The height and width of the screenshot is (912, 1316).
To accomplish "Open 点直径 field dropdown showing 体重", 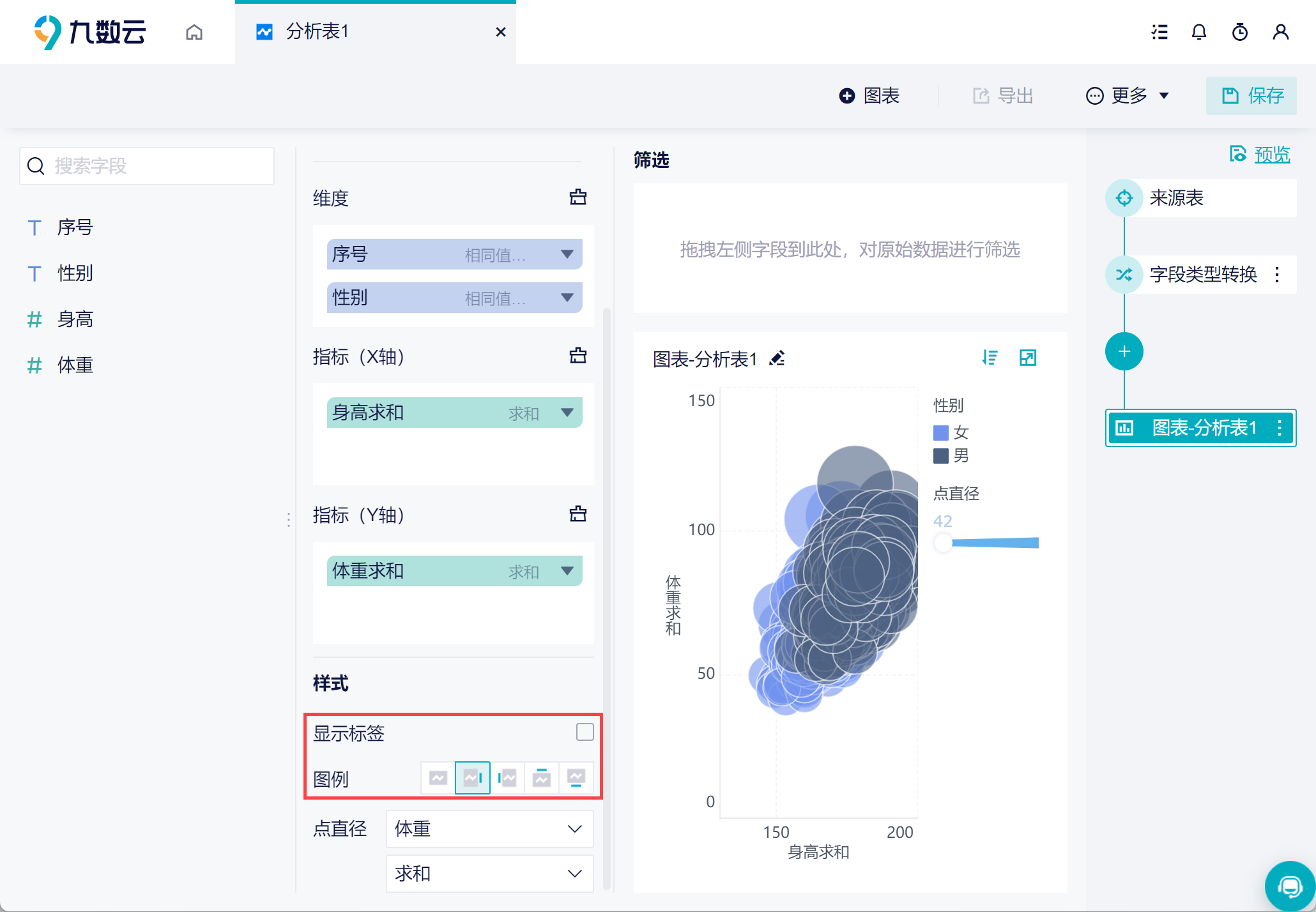I will coord(489,829).
